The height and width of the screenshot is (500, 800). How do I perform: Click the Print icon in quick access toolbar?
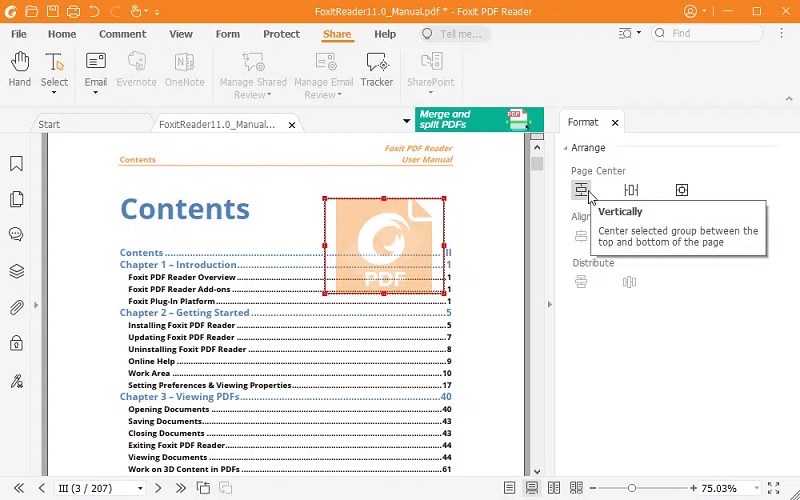point(73,11)
